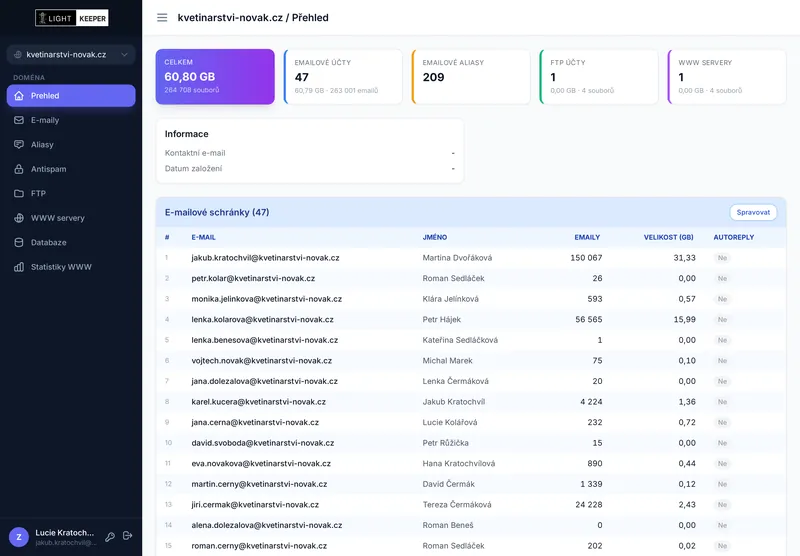This screenshot has width=800, height=556.
Task: Click the WWW servery globe icon
Action: (19, 218)
